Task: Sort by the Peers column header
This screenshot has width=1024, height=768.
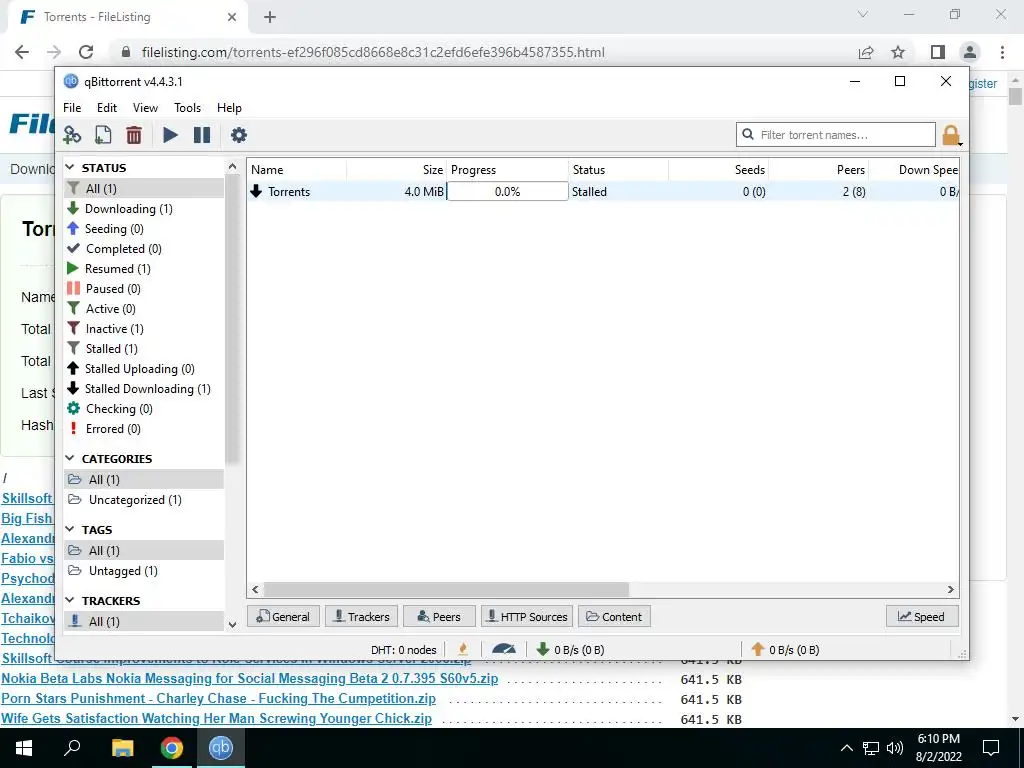Action: click(x=819, y=170)
